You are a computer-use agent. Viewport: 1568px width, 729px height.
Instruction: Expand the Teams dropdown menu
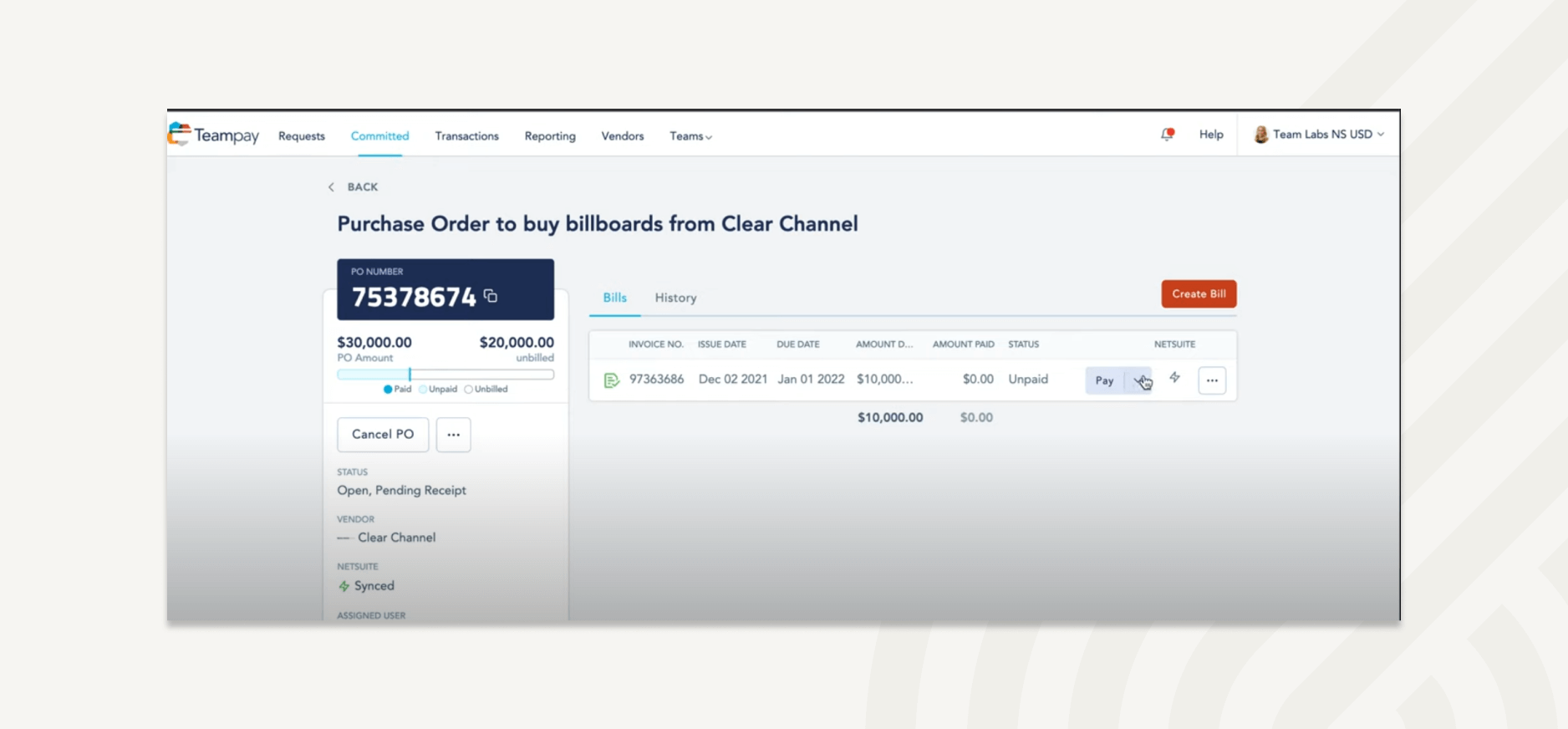coord(690,136)
